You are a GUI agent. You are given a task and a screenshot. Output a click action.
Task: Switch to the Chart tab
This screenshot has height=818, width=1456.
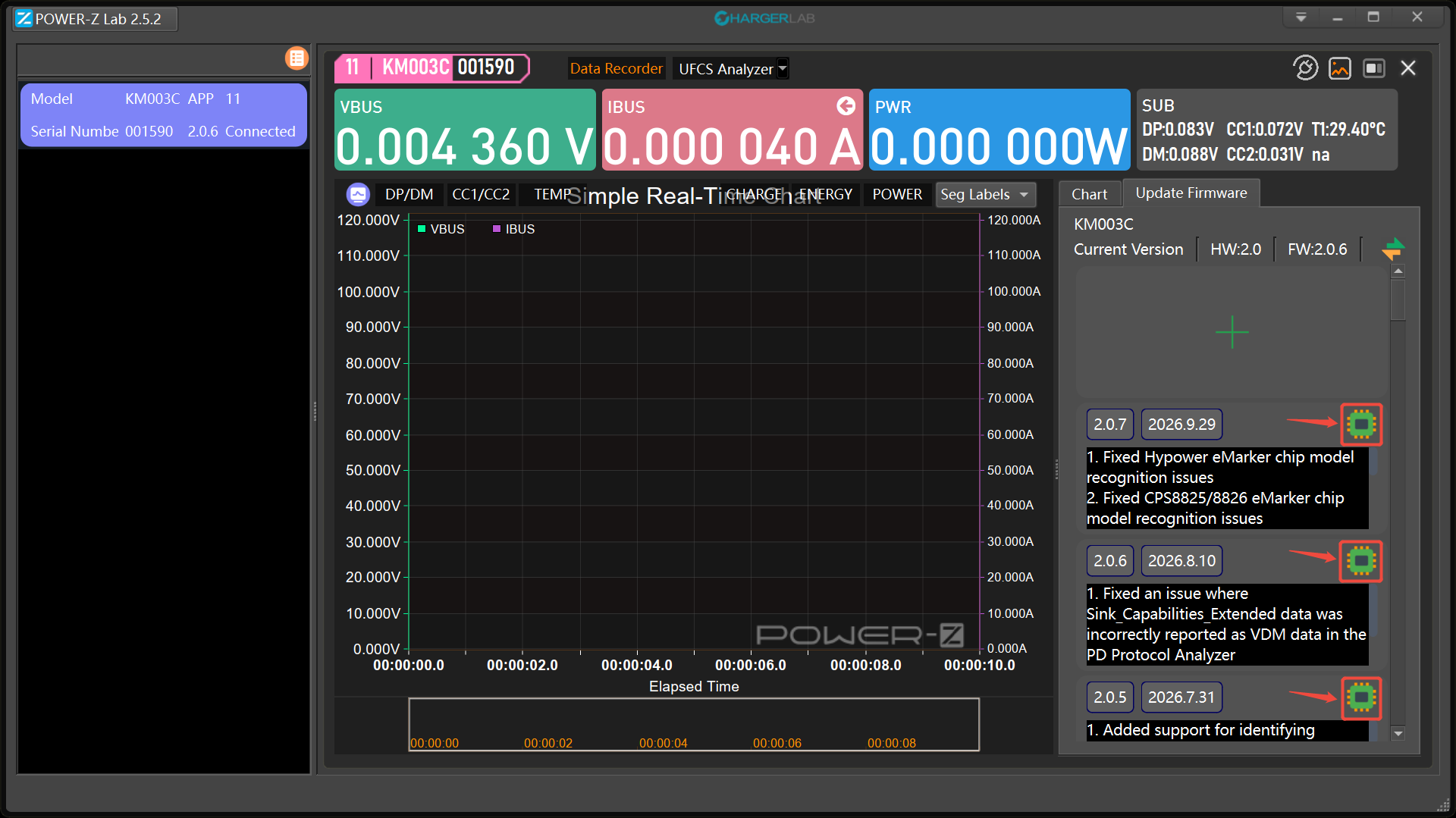(1089, 194)
